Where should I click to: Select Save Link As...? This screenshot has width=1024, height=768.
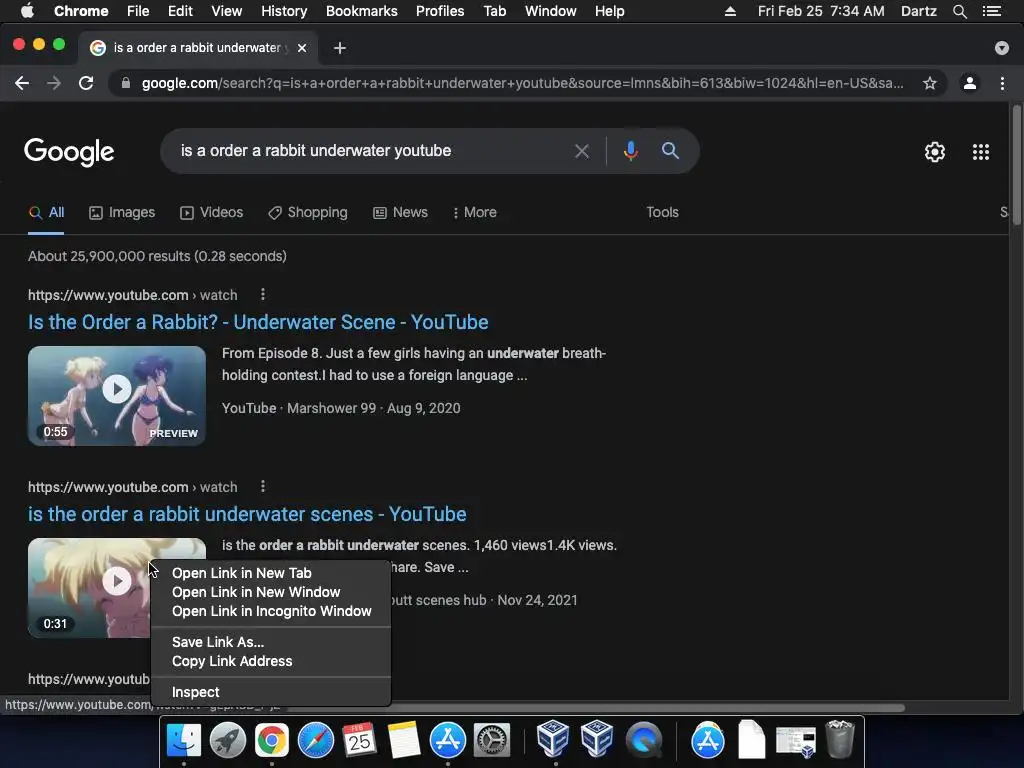point(271,642)
